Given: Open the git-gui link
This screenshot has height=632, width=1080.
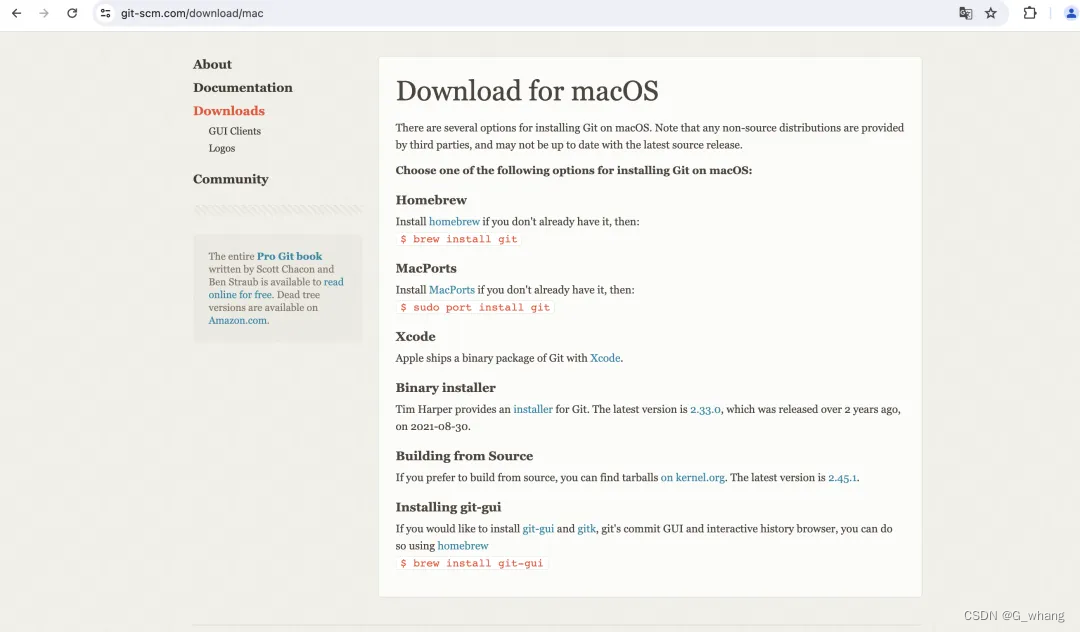Looking at the screenshot, I should [538, 529].
